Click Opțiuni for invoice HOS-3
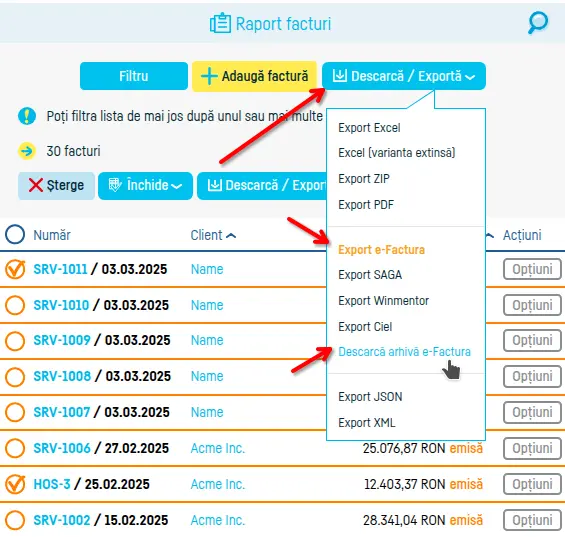This screenshot has height=537, width=565. point(532,484)
